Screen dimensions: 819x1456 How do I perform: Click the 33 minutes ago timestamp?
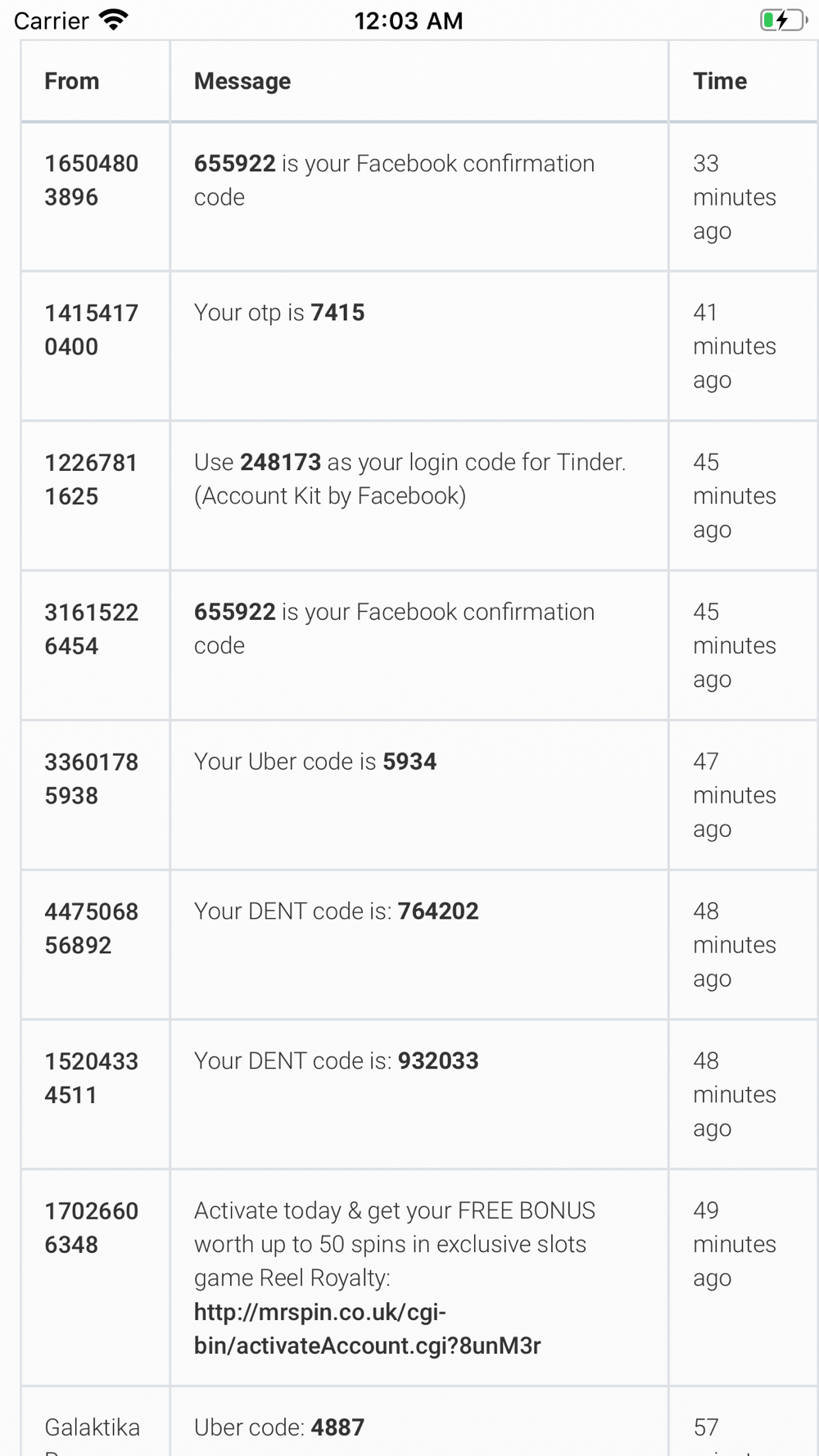(734, 197)
